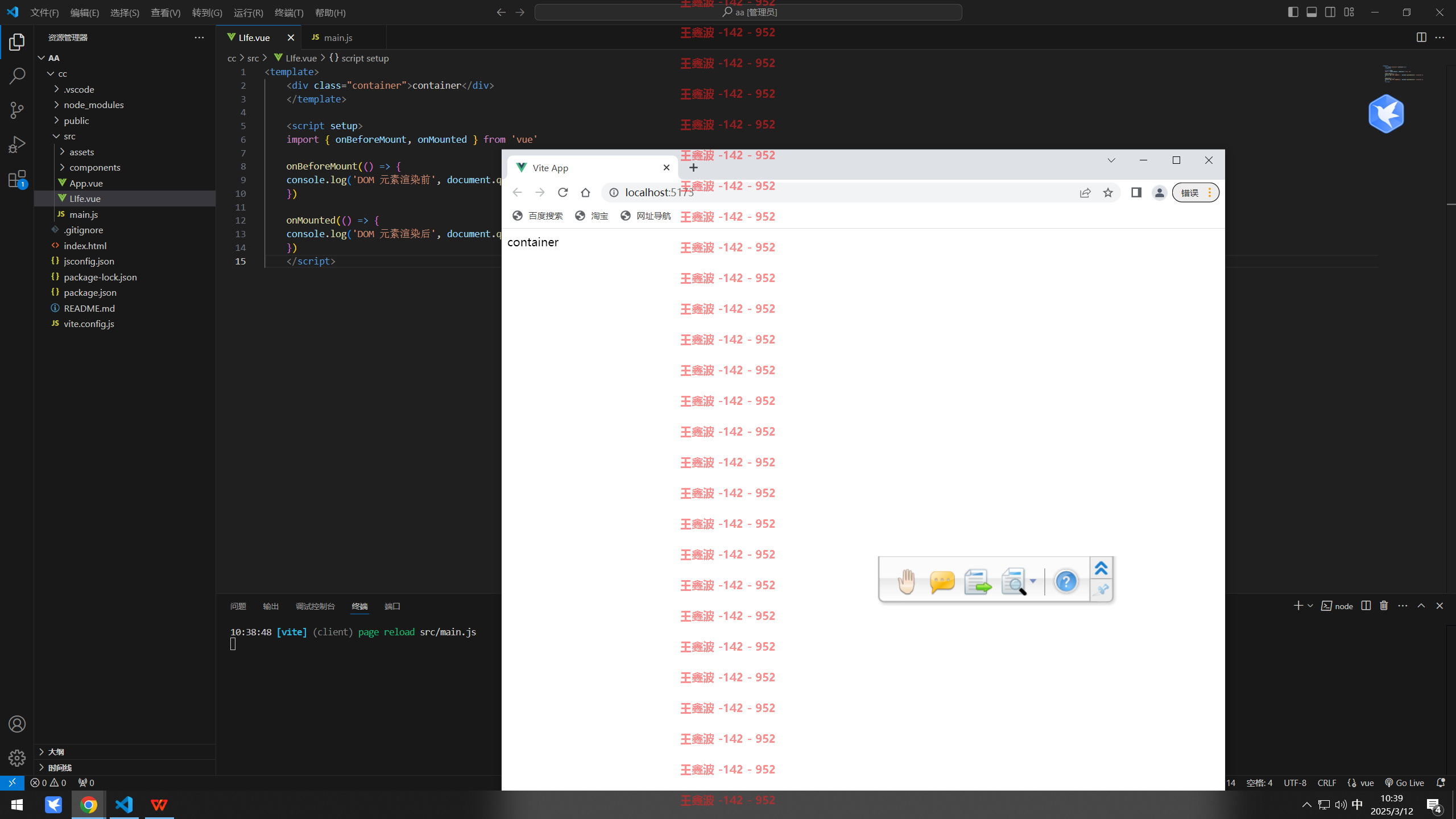The image size is (1456, 819).
Task: Go forward in VS Code navigation
Action: (x=520, y=12)
